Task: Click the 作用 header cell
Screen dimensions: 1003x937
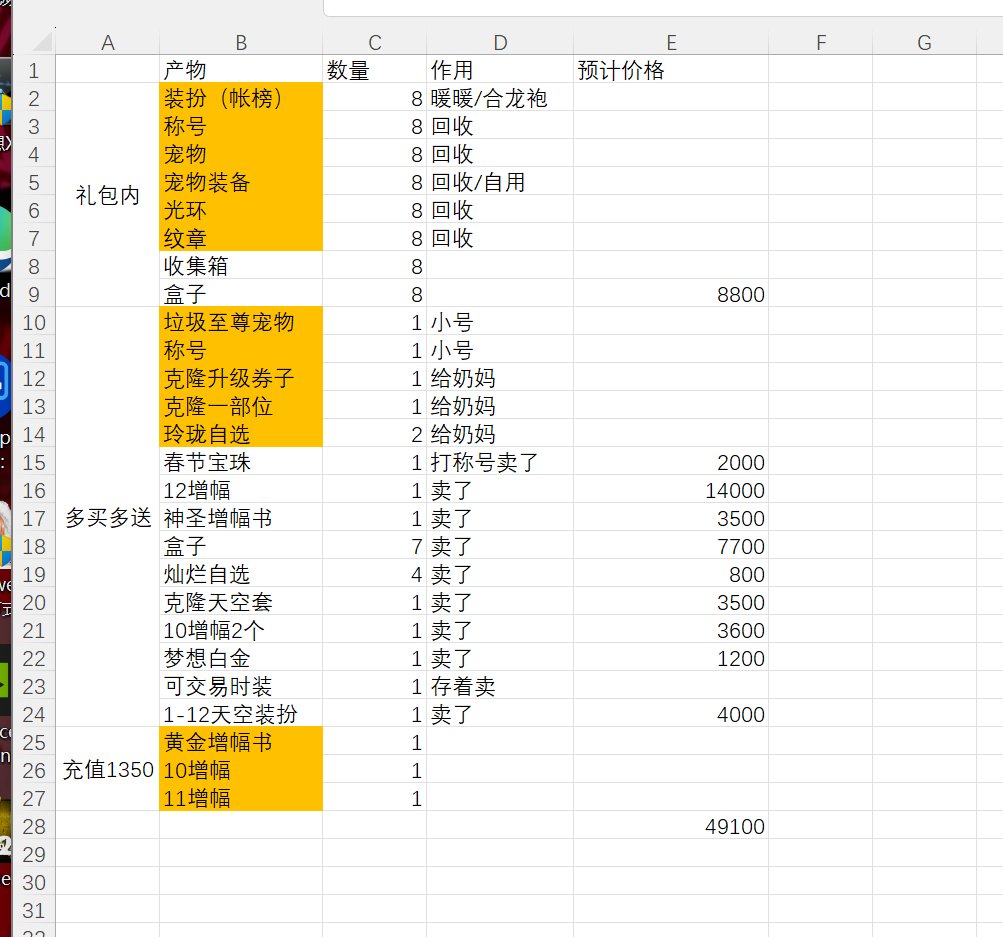Action: coord(500,70)
